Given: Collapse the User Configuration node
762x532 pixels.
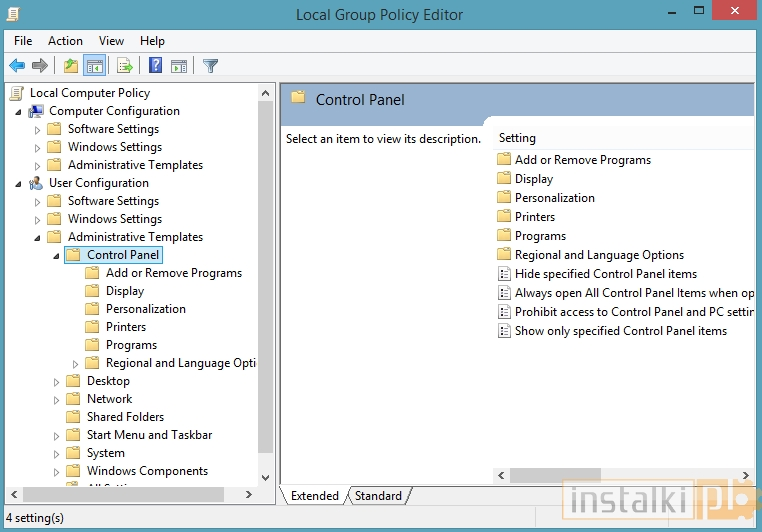Looking at the screenshot, I should pyautogui.click(x=18, y=184).
